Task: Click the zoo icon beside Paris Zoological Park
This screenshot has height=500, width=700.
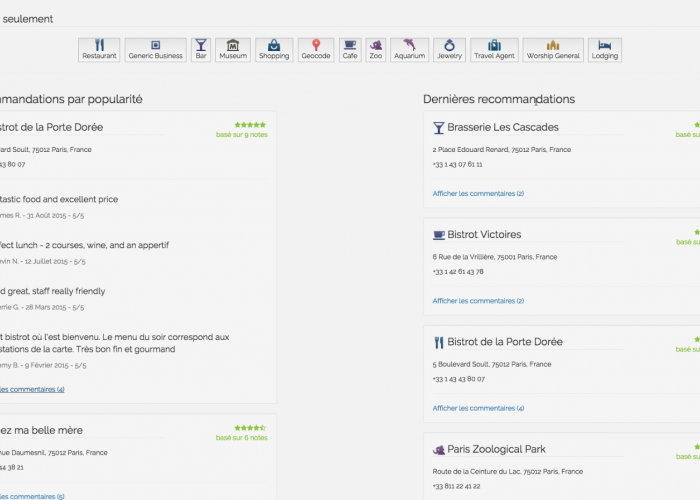Action: (x=439, y=450)
